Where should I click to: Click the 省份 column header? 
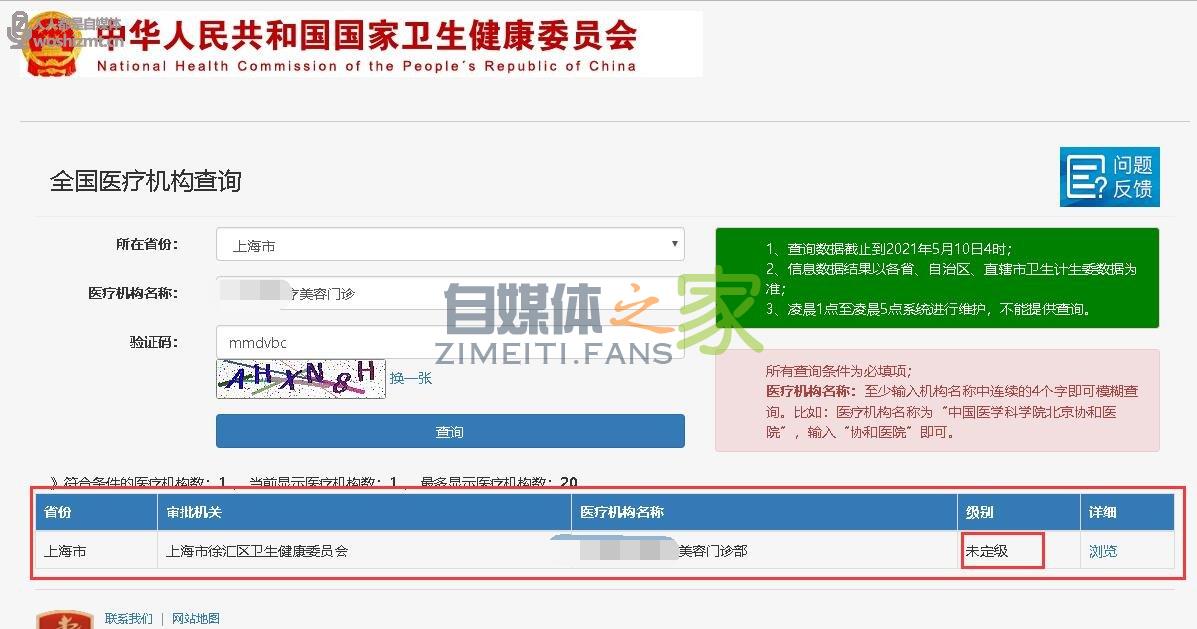[x=59, y=512]
